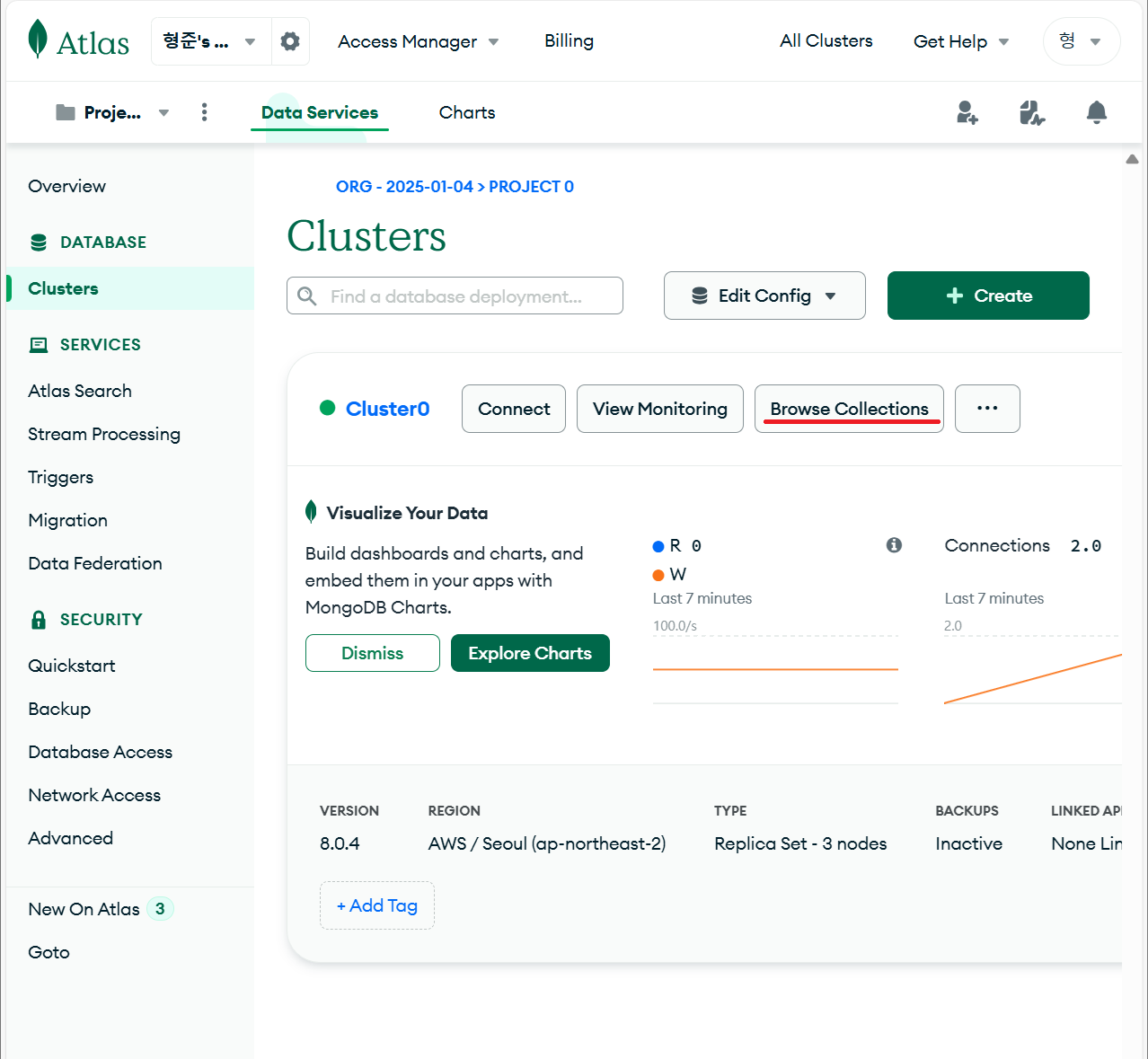1148x1059 pixels.
Task: Open New On Atlas
Action: pyautogui.click(x=84, y=909)
